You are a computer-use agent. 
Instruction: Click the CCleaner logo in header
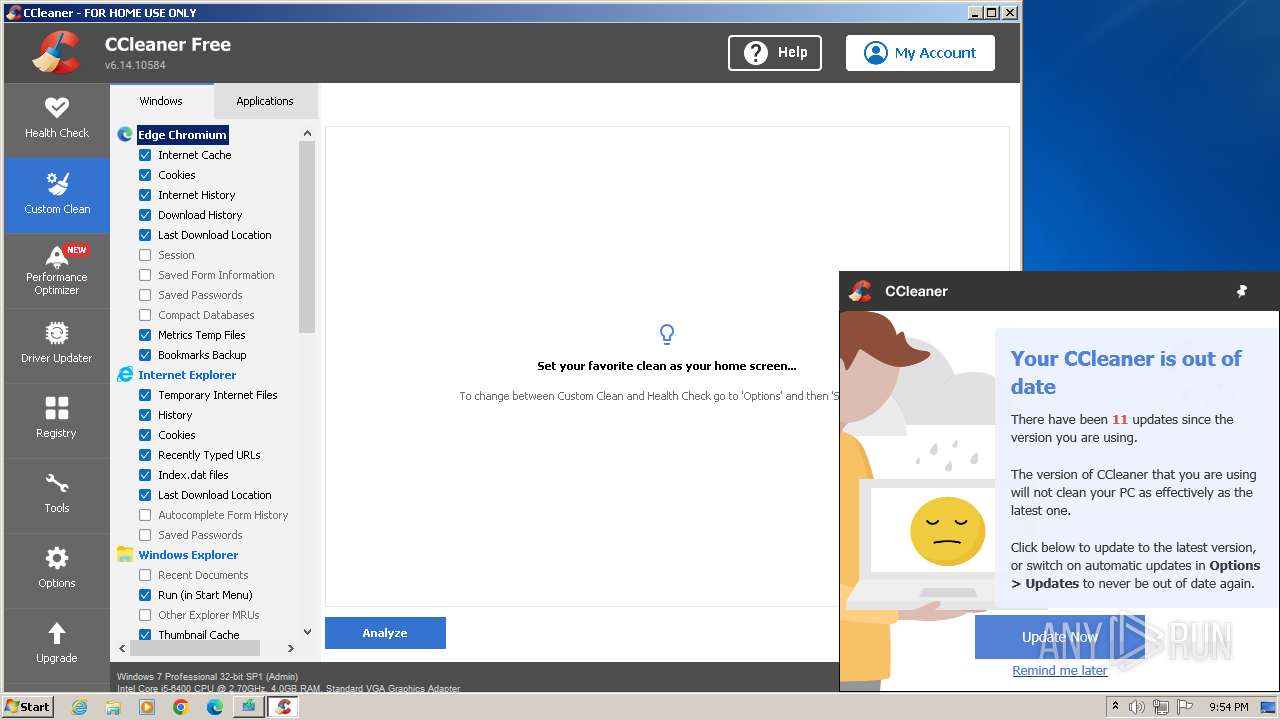click(57, 53)
